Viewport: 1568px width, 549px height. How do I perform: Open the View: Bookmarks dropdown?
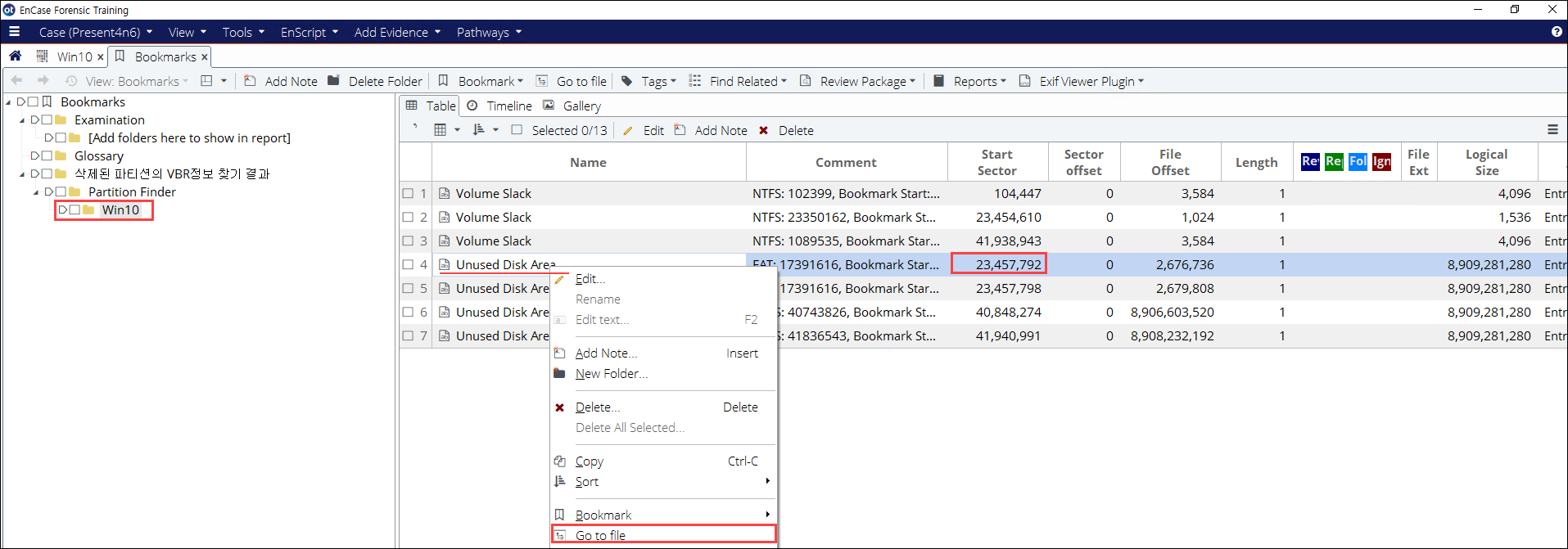(127, 81)
